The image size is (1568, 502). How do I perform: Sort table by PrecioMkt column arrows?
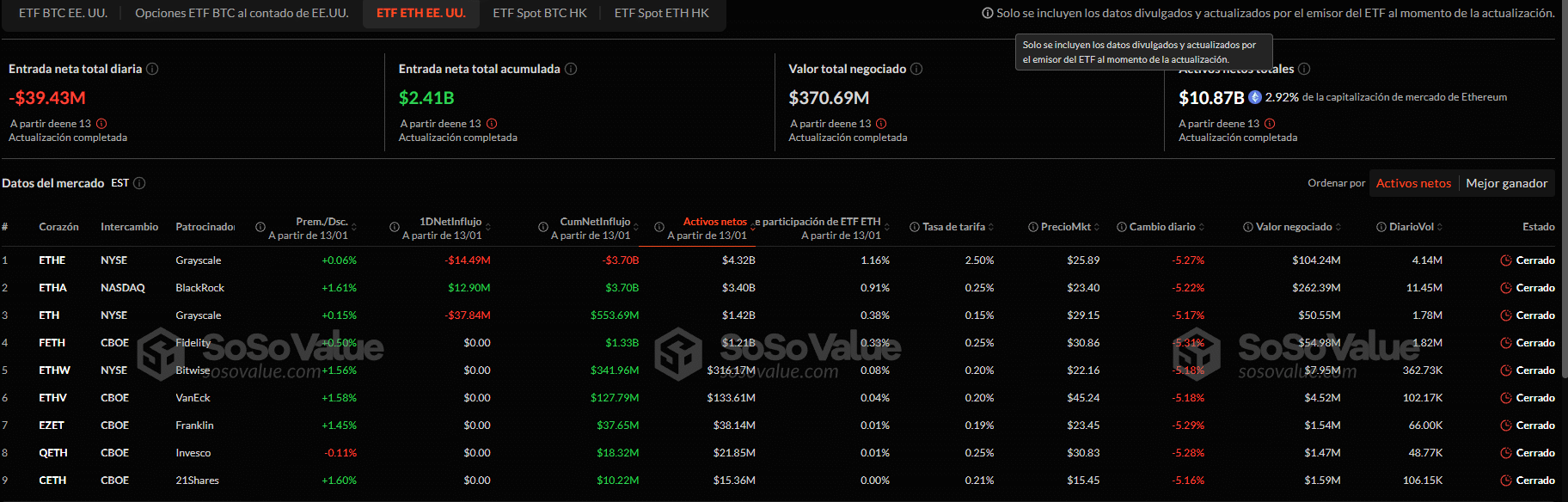(x=1097, y=227)
